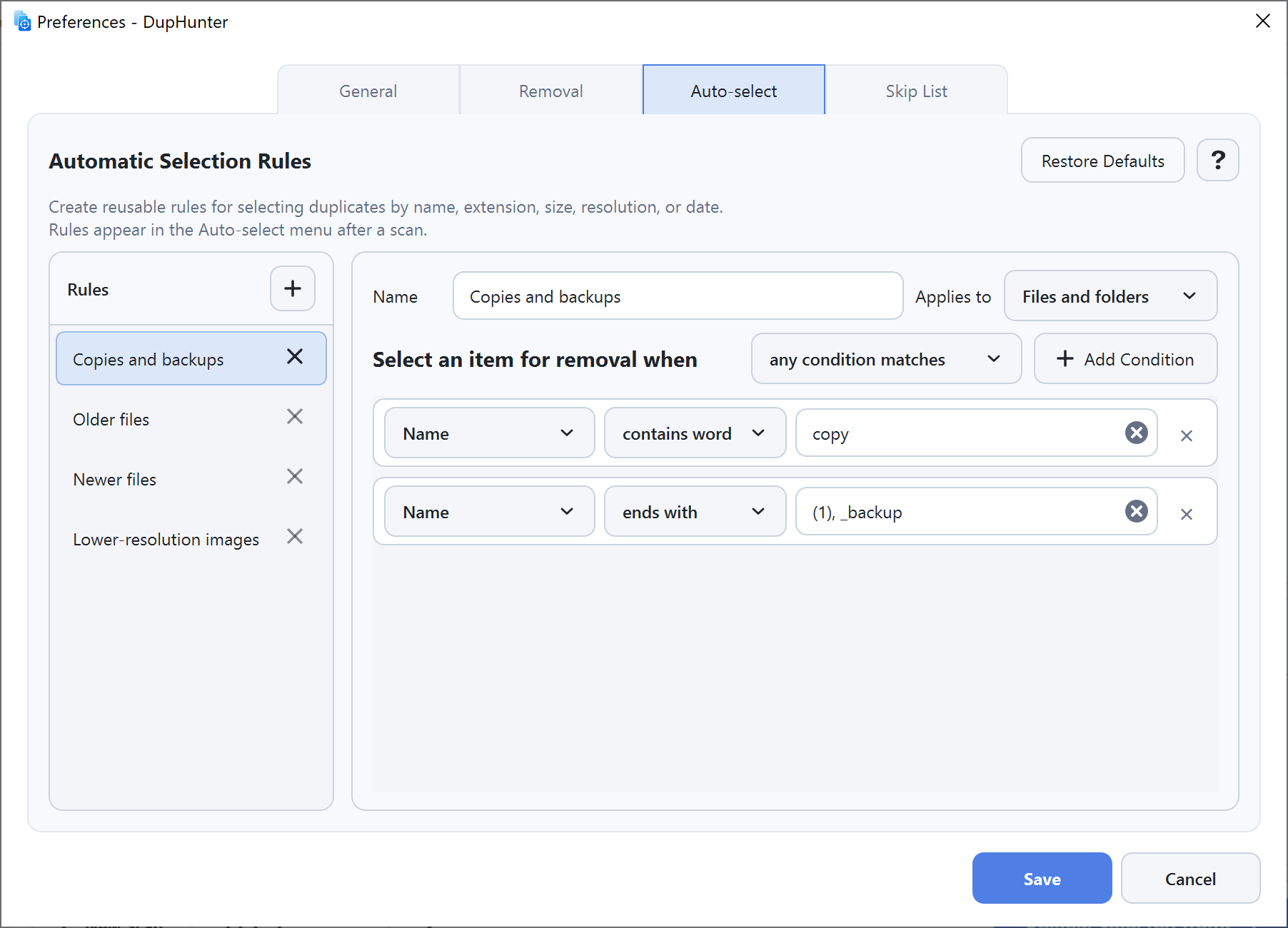
Task: Edit the rule Name input field
Action: [678, 296]
